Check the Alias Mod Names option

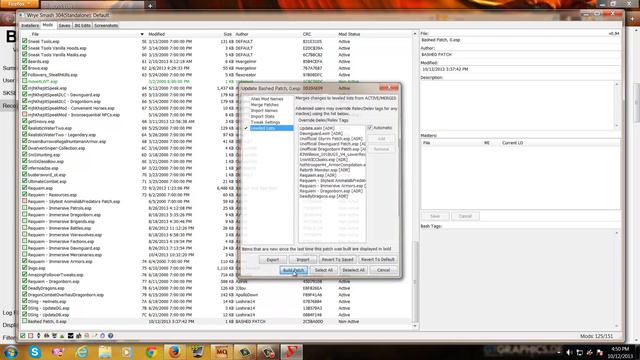click(x=246, y=99)
